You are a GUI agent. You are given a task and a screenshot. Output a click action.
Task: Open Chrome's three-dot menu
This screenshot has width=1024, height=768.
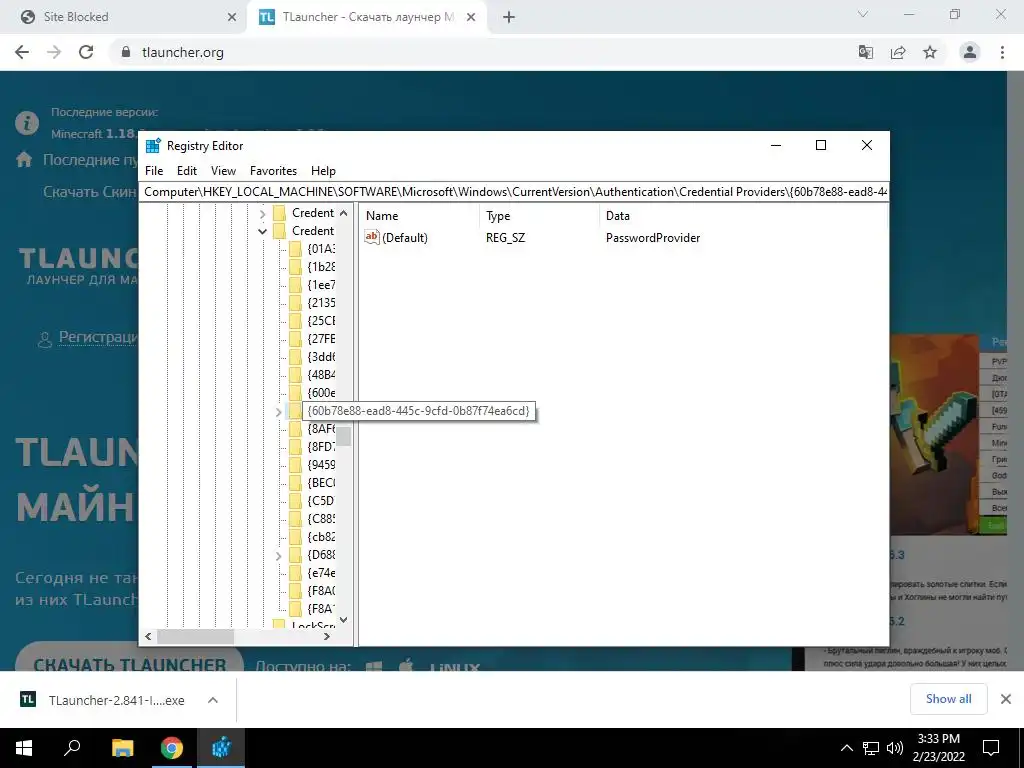pos(1002,52)
